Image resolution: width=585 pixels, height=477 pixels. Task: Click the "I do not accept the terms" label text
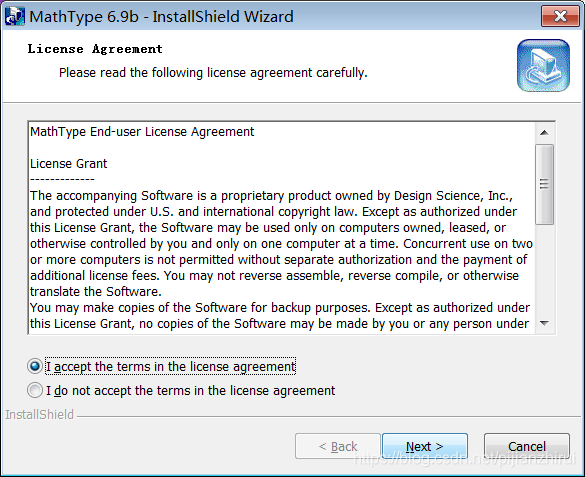coord(190,390)
